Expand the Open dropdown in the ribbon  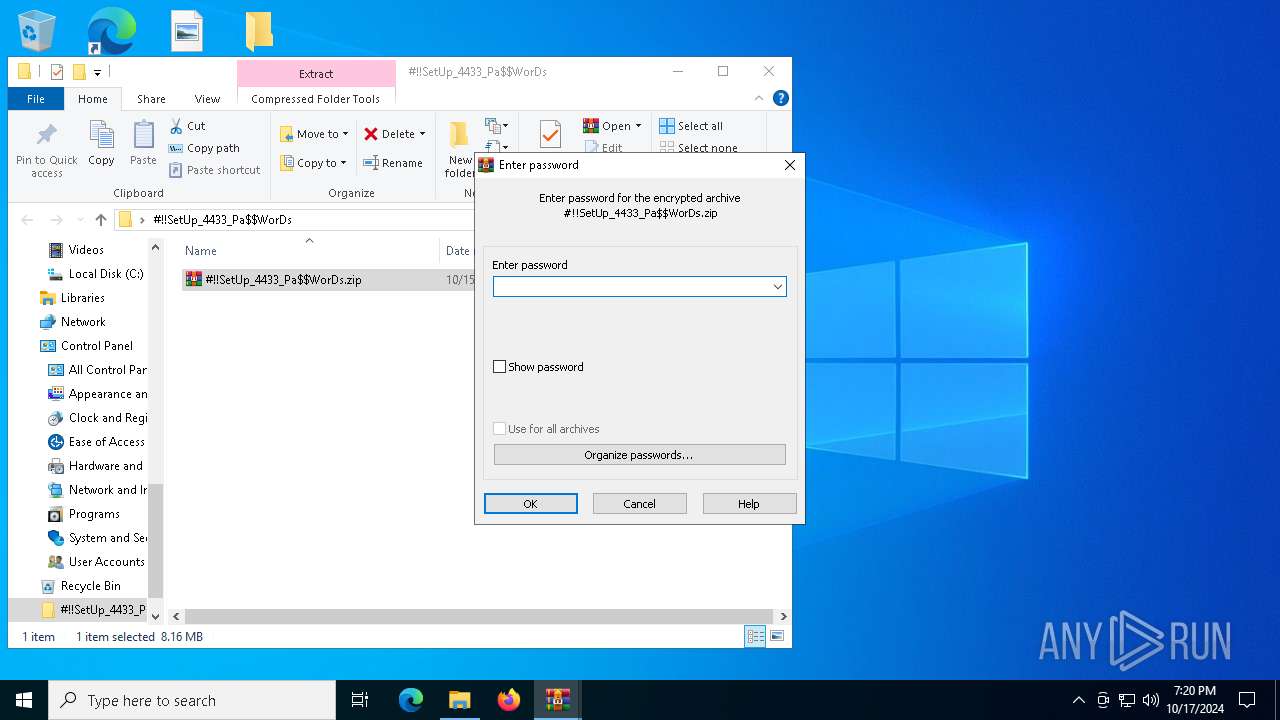(x=638, y=126)
